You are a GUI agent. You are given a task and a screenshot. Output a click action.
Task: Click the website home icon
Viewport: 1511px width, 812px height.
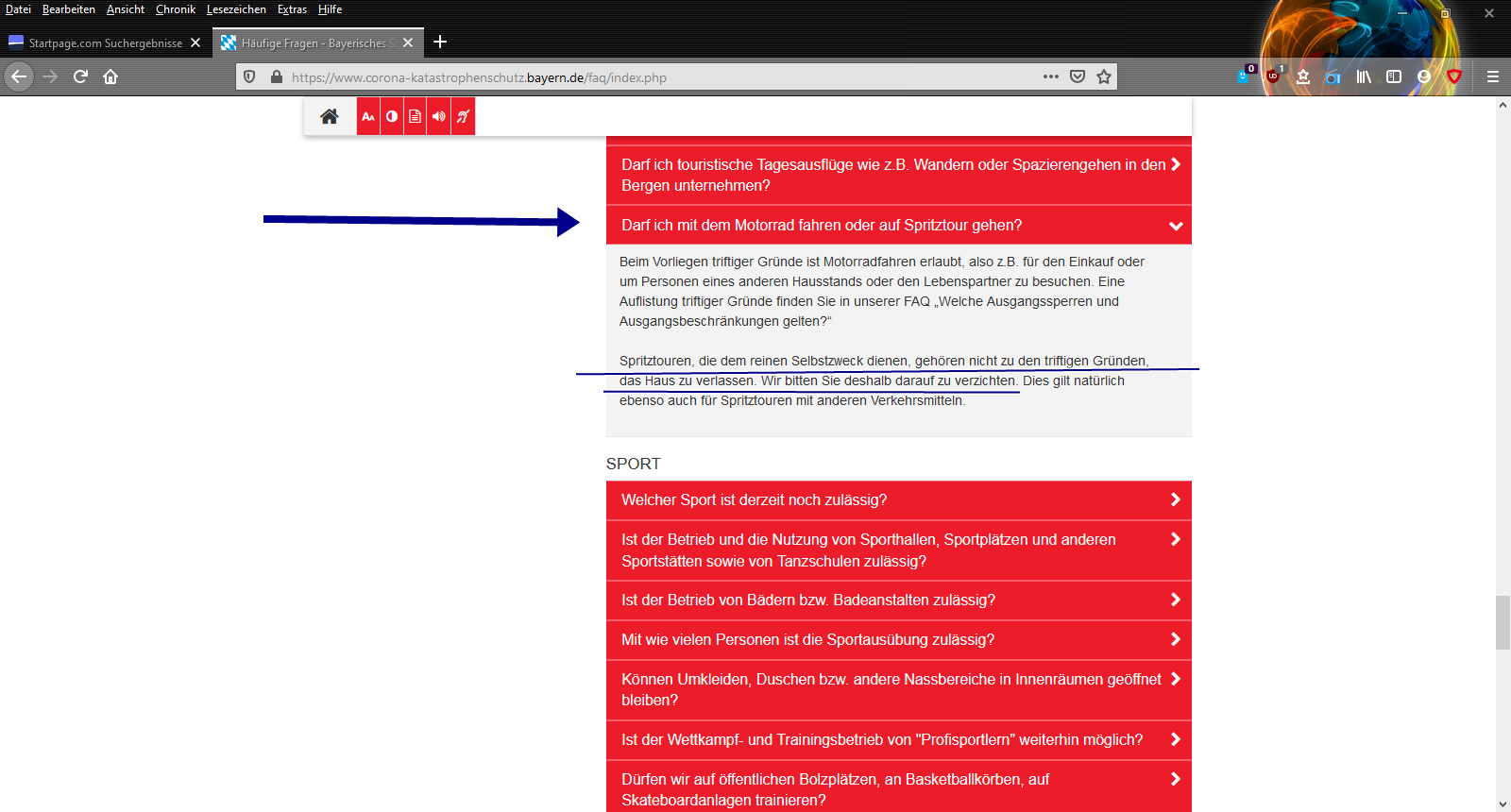click(x=329, y=116)
